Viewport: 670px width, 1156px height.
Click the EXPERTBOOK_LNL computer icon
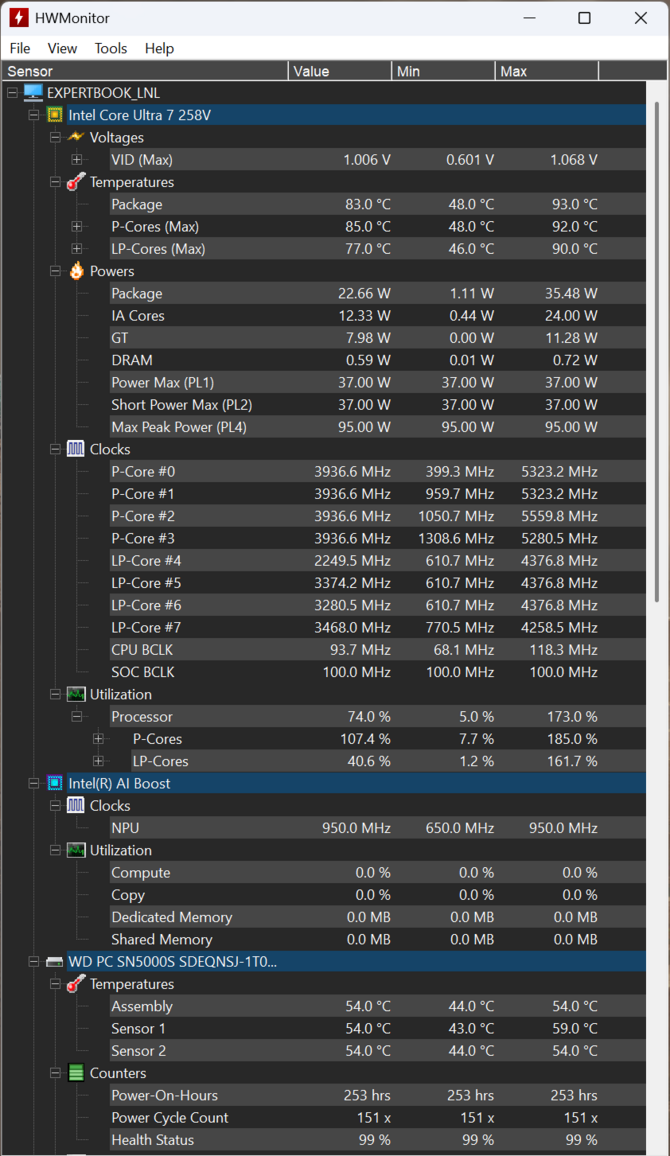(33, 93)
